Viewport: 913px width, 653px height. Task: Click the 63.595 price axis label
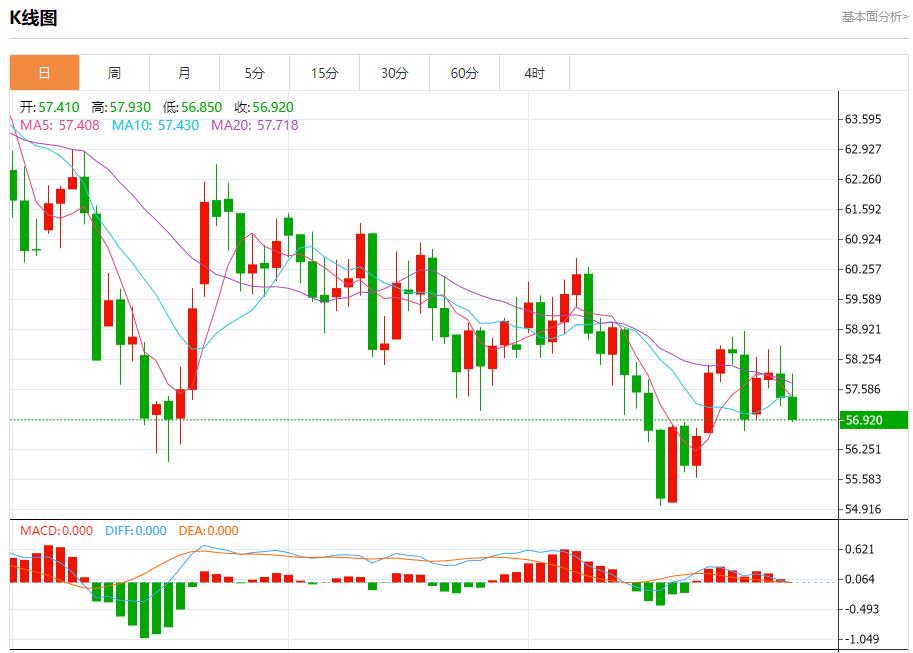pyautogui.click(x=863, y=119)
